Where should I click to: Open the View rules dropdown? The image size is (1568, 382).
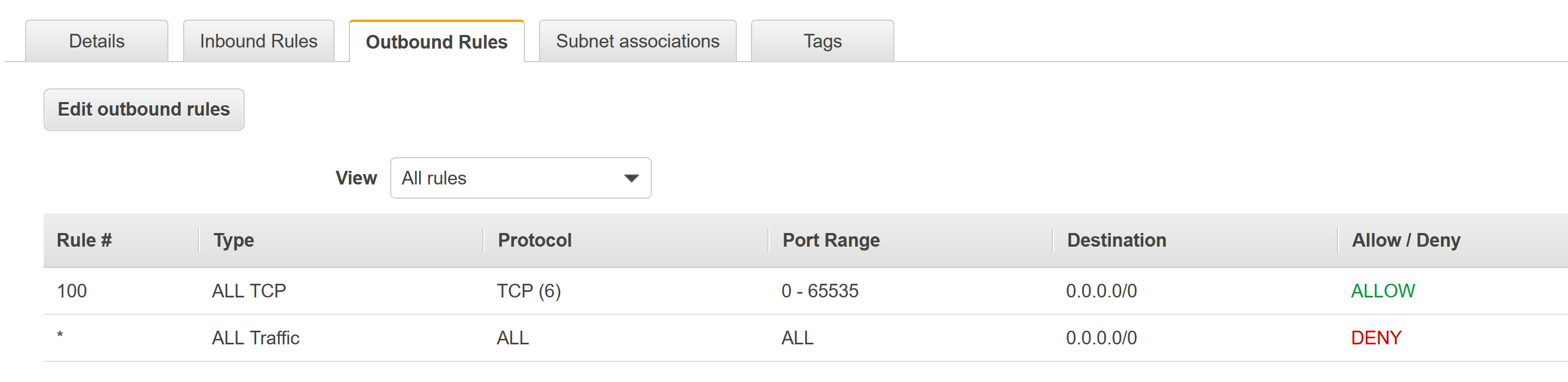520,177
